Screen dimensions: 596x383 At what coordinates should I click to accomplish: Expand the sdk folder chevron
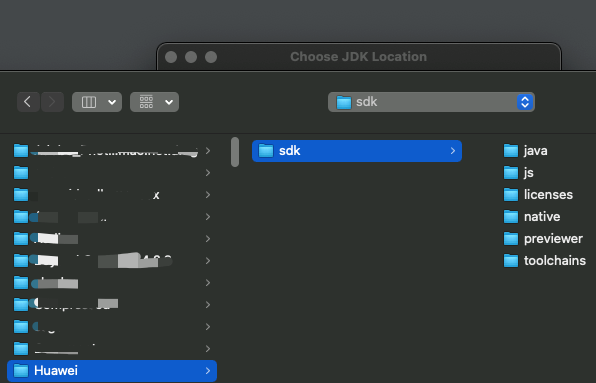453,151
